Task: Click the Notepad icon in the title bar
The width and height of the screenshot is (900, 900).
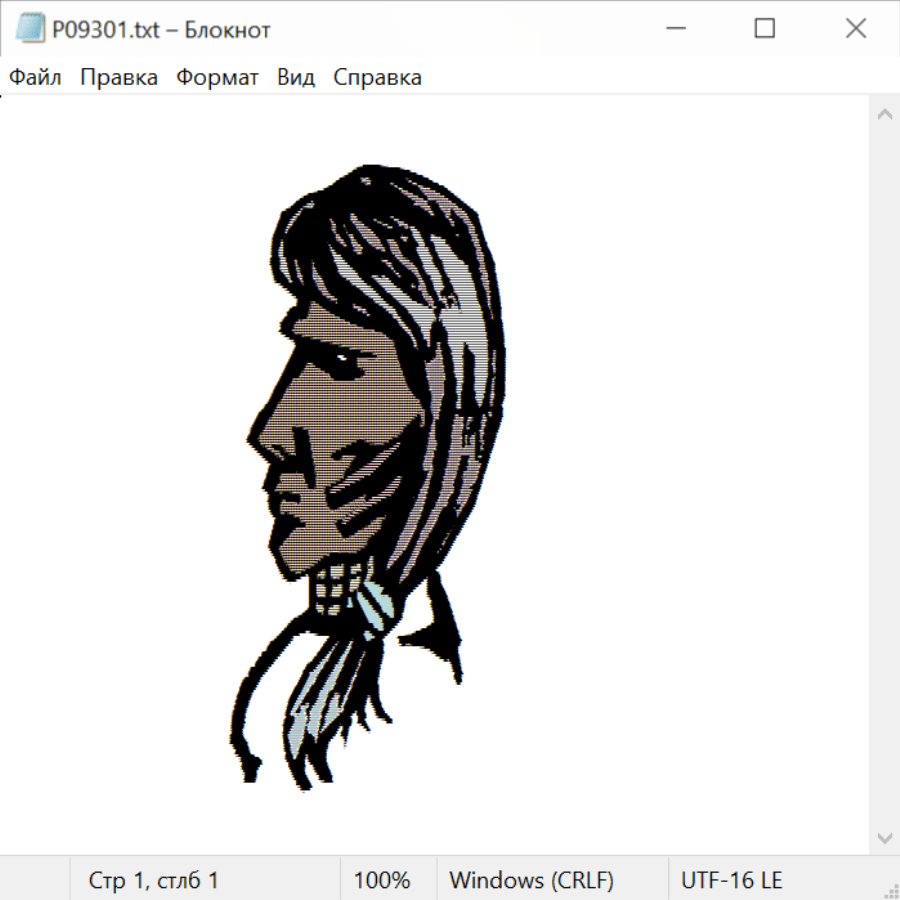Action: pos(30,29)
